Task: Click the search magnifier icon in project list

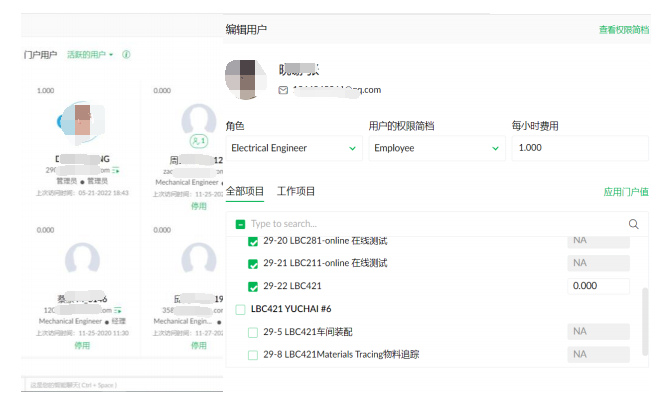Action: pos(633,224)
